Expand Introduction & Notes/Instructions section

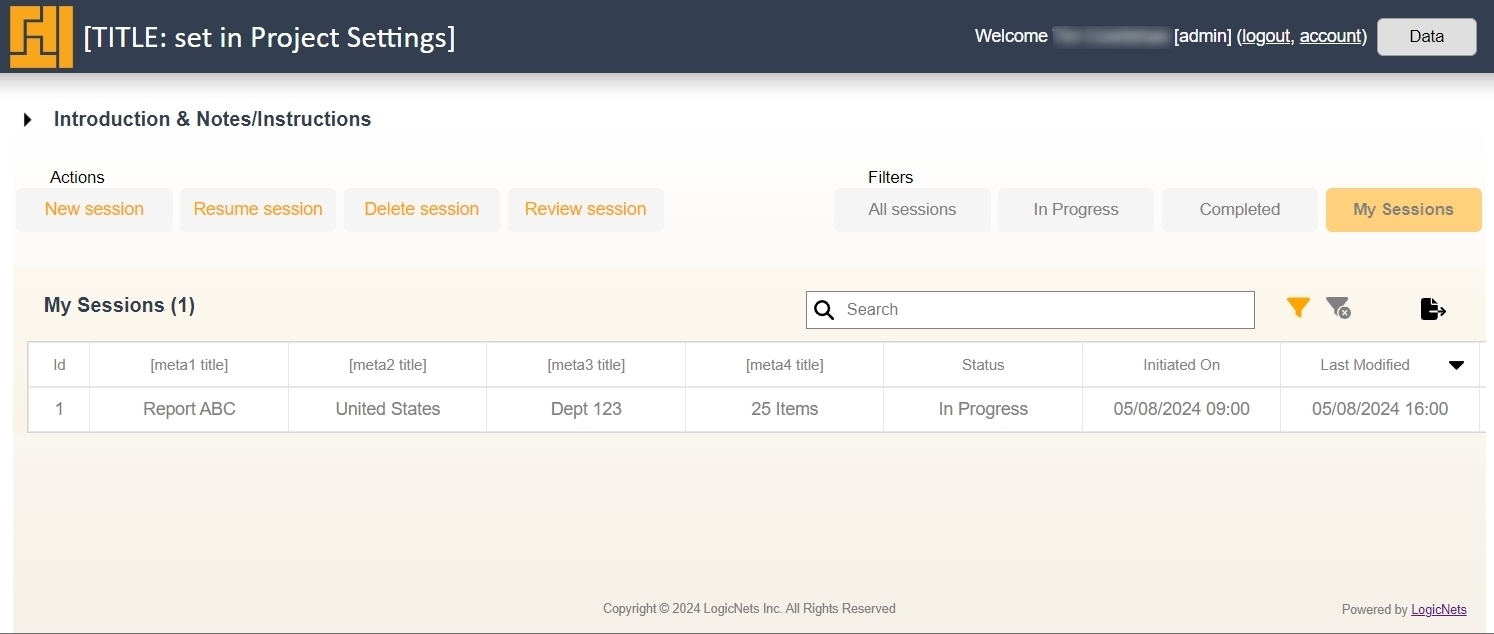(28, 119)
